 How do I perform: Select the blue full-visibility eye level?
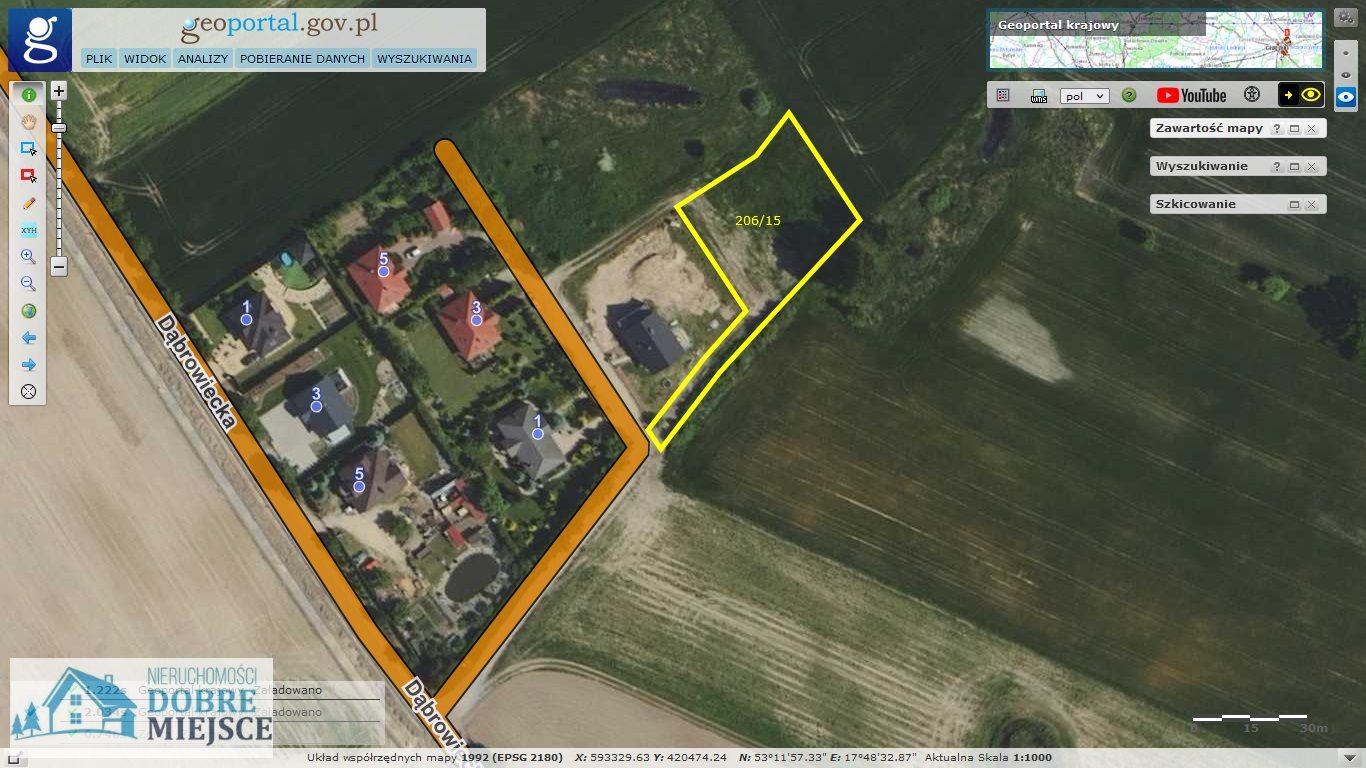click(1346, 97)
